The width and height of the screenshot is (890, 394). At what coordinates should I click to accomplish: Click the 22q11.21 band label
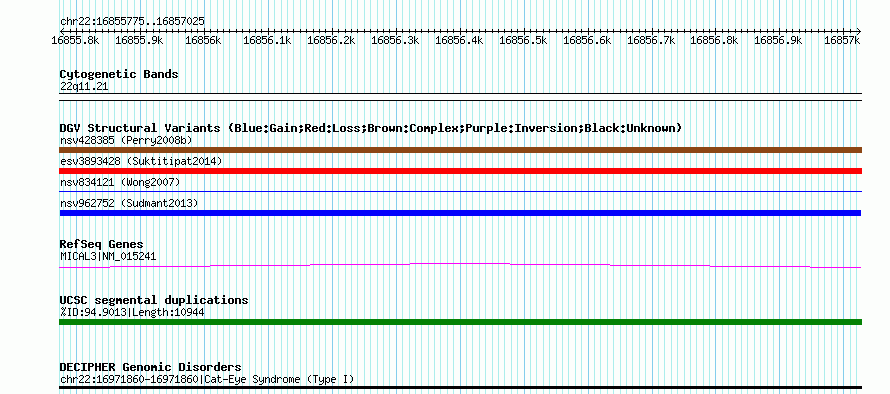[84, 87]
